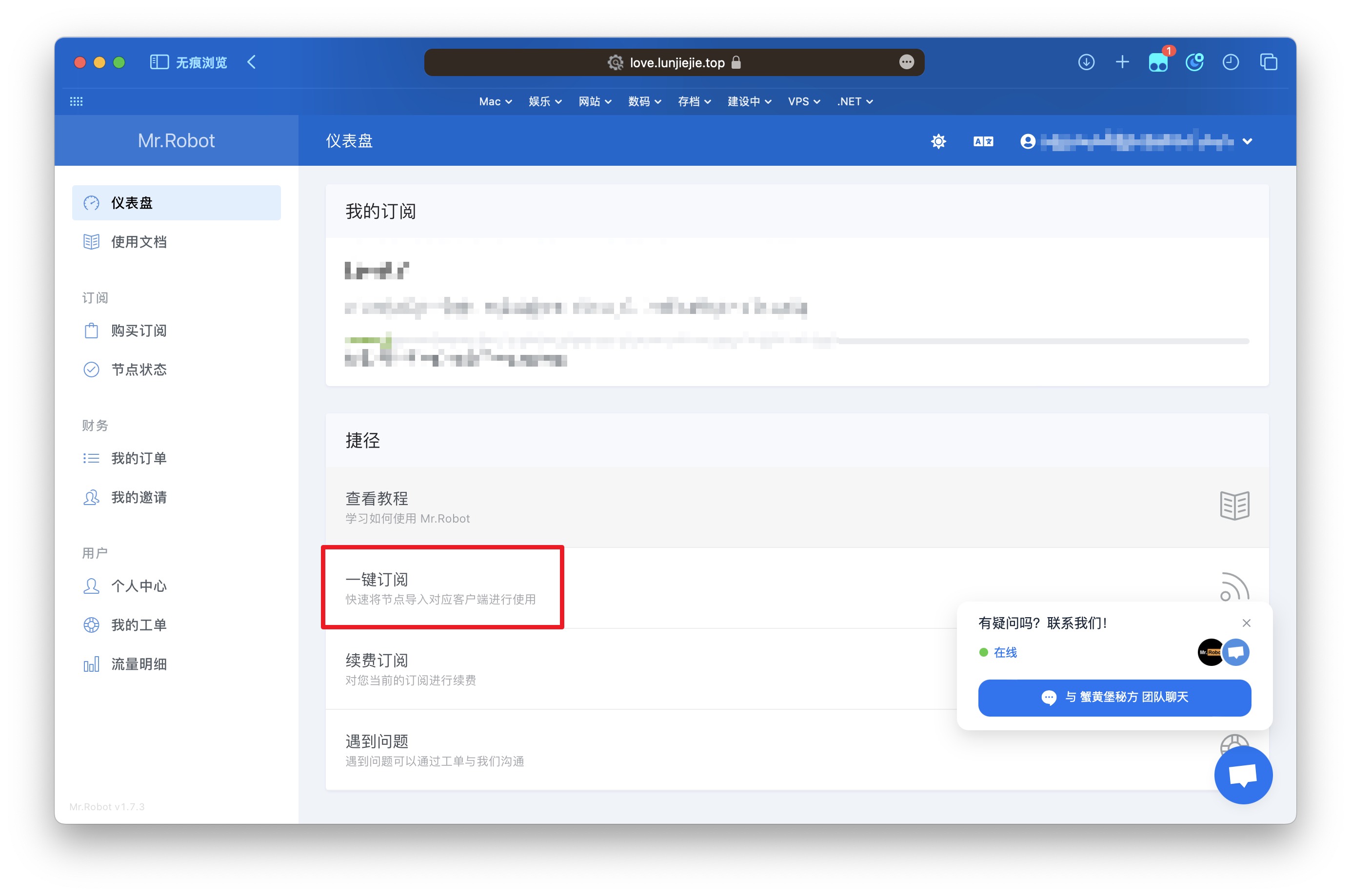The image size is (1351, 896).
Task: Go to 购买订阅 in the sidebar
Action: click(x=139, y=331)
